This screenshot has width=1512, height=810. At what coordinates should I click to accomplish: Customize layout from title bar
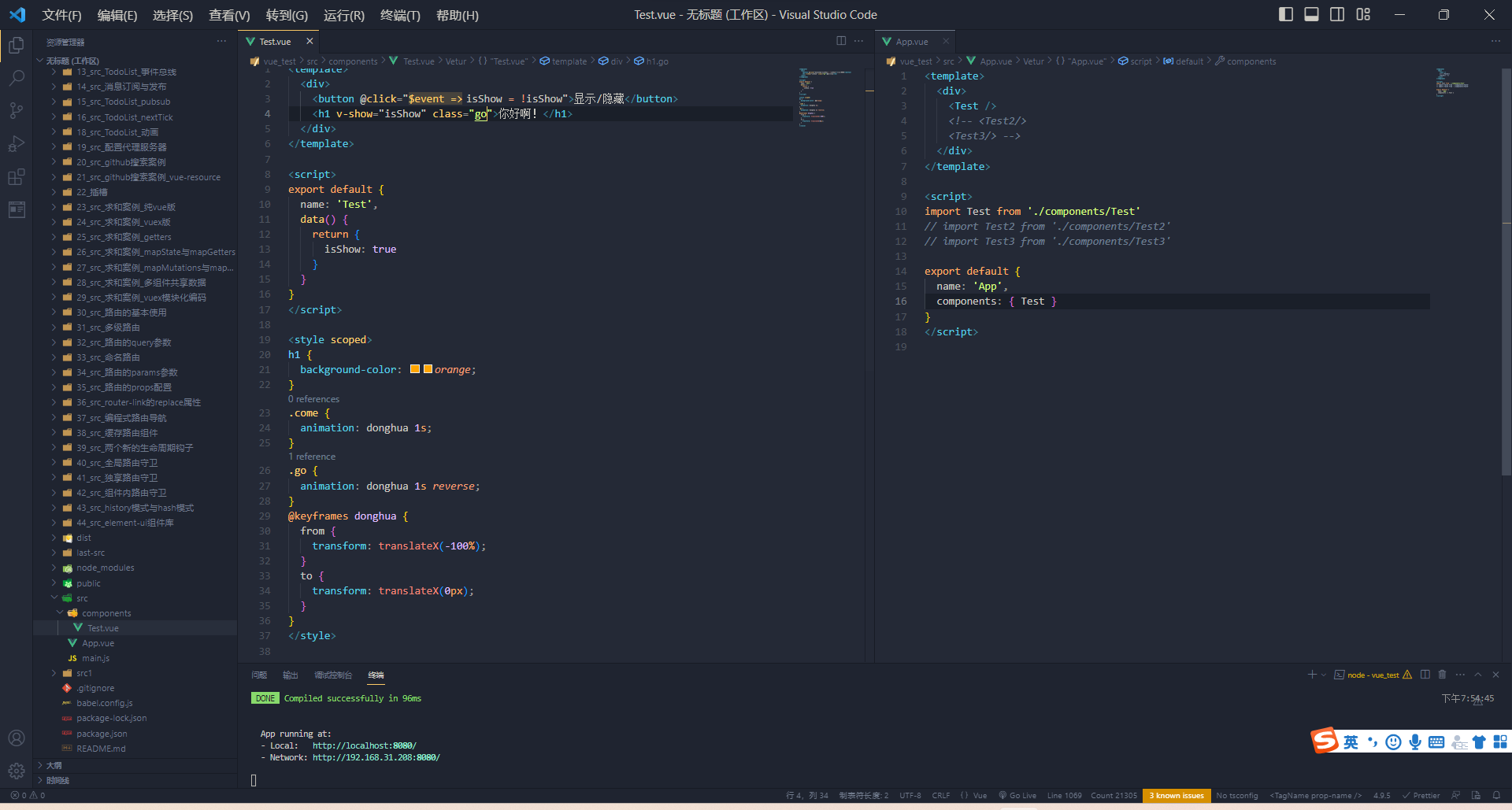click(x=1363, y=14)
